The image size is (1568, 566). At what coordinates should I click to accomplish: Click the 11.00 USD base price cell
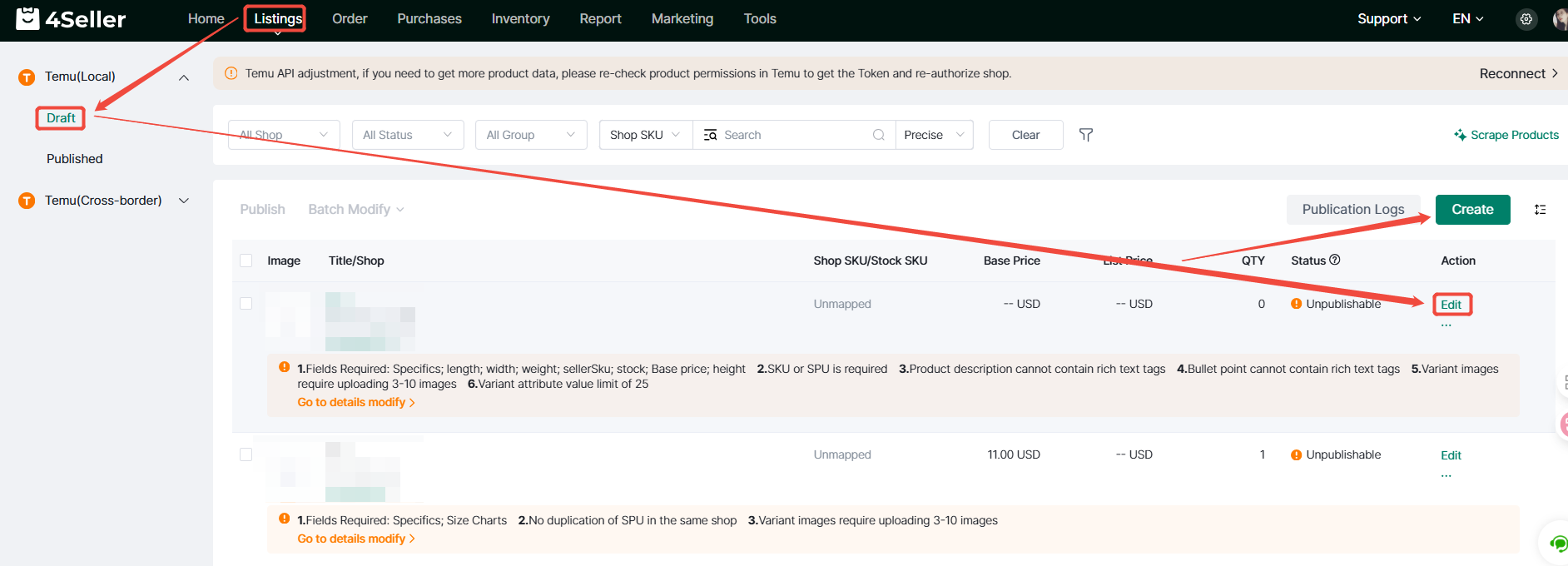point(1014,454)
